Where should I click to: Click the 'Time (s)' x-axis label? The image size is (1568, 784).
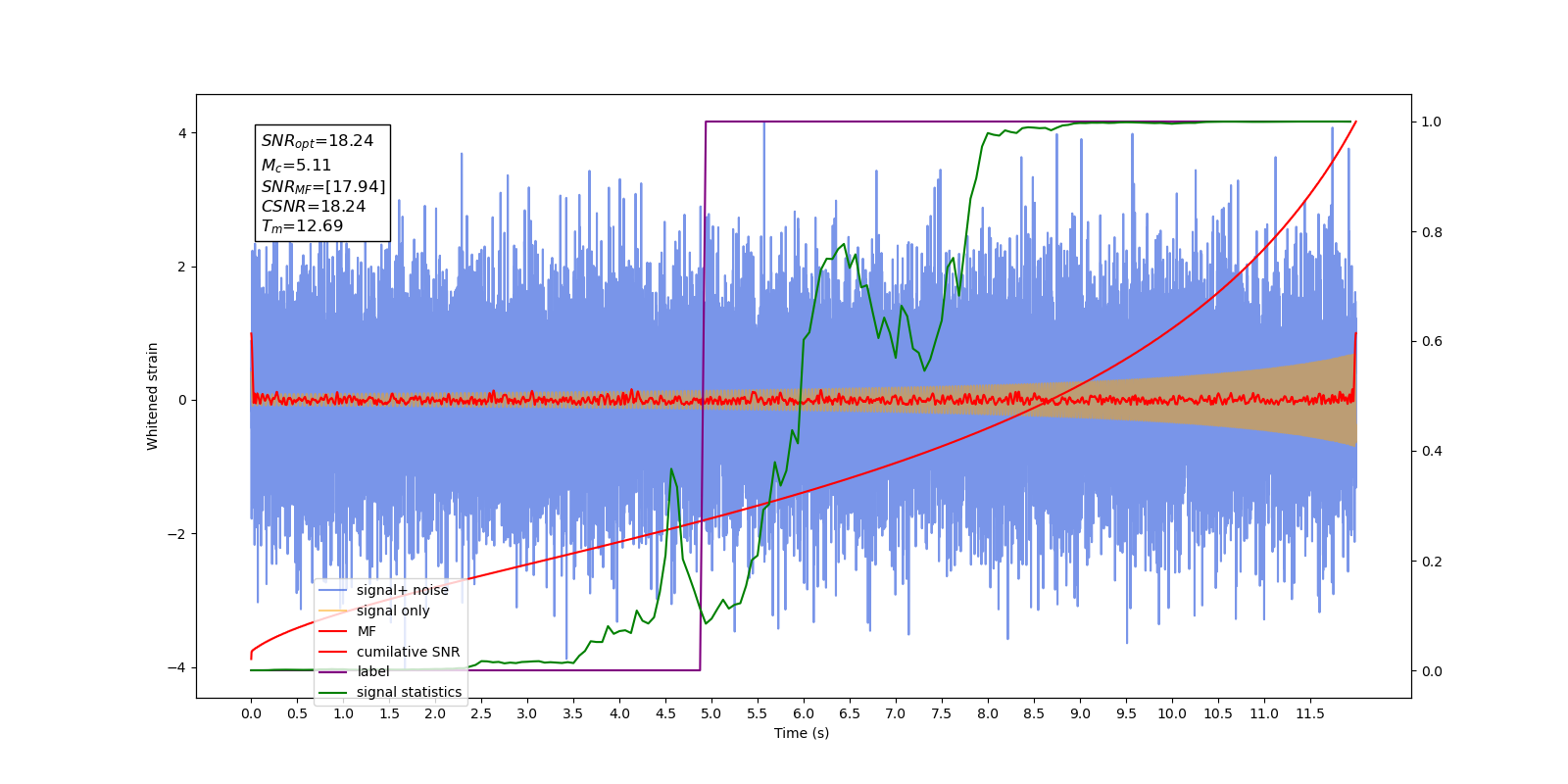coord(802,733)
